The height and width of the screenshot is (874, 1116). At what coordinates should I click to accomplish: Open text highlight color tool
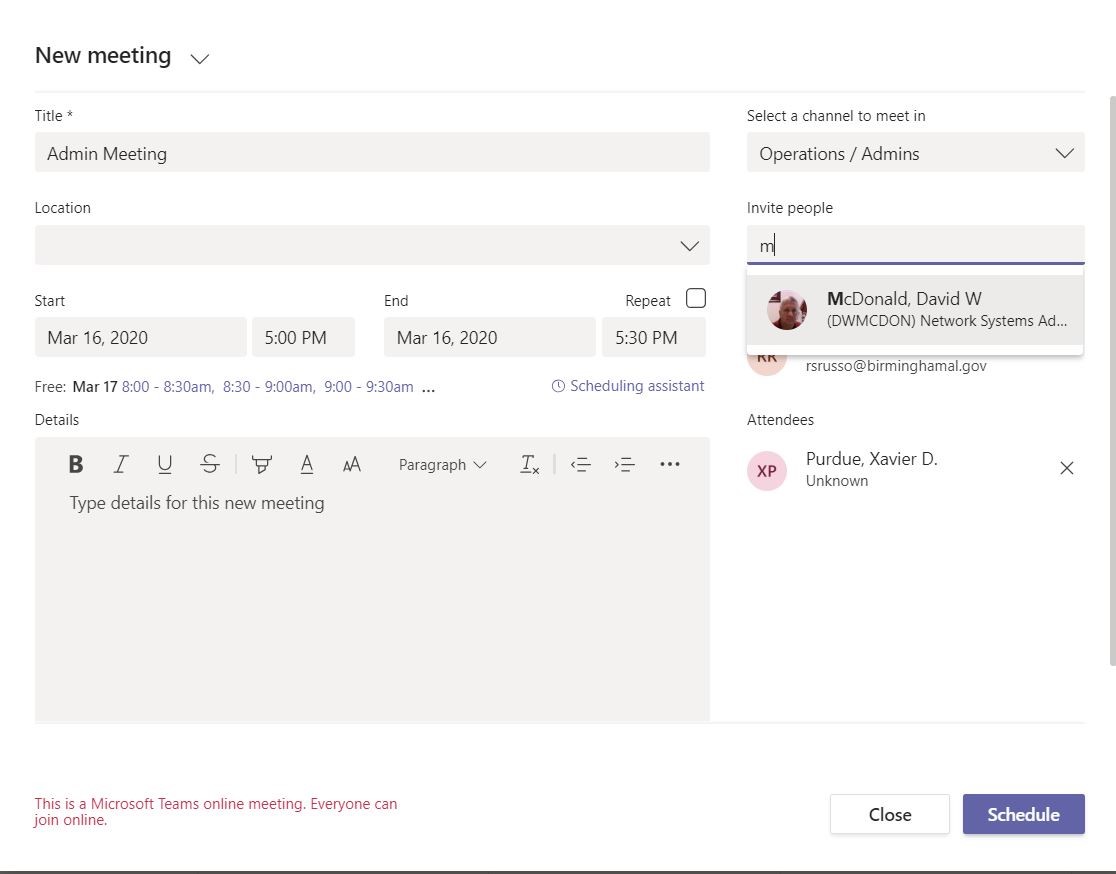pyautogui.click(x=262, y=464)
